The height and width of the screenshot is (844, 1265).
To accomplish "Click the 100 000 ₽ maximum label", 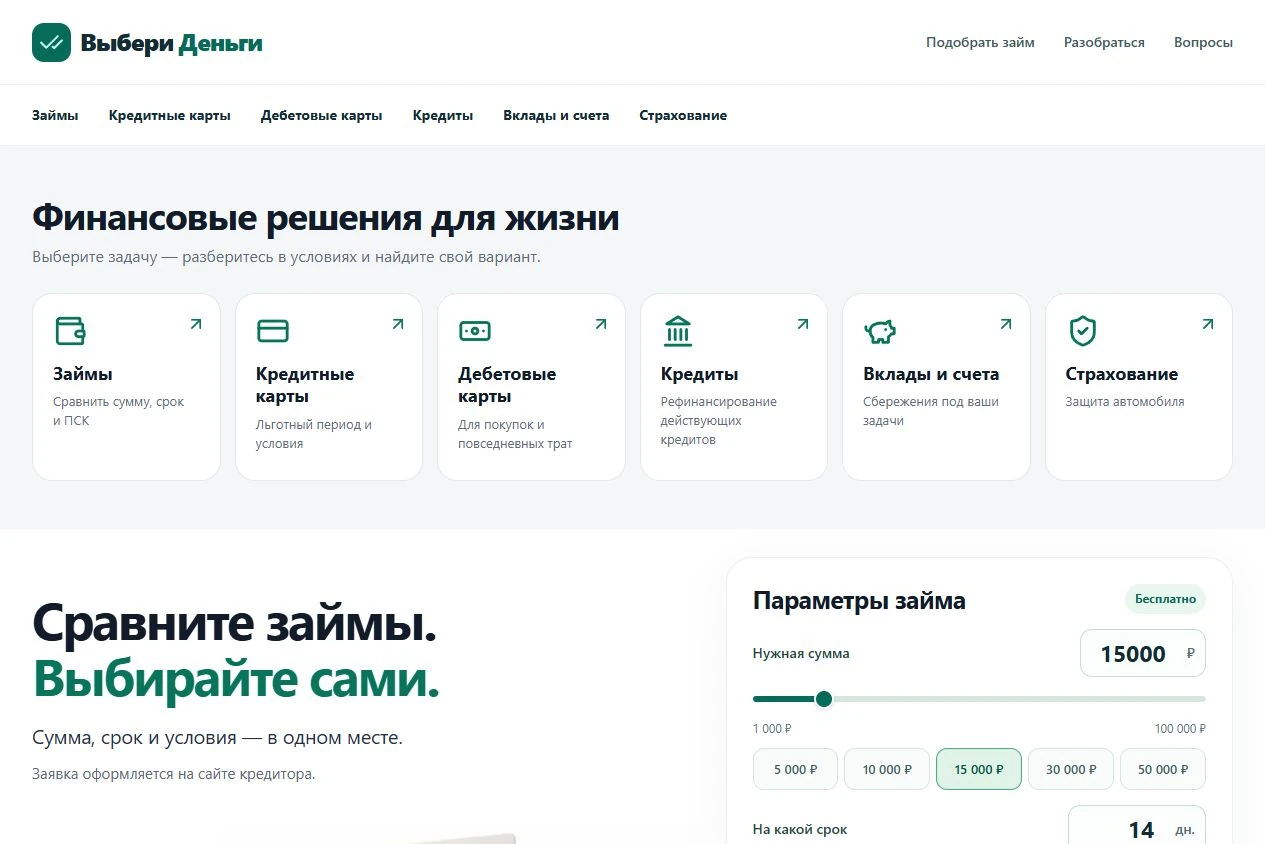I will click(x=1180, y=729).
